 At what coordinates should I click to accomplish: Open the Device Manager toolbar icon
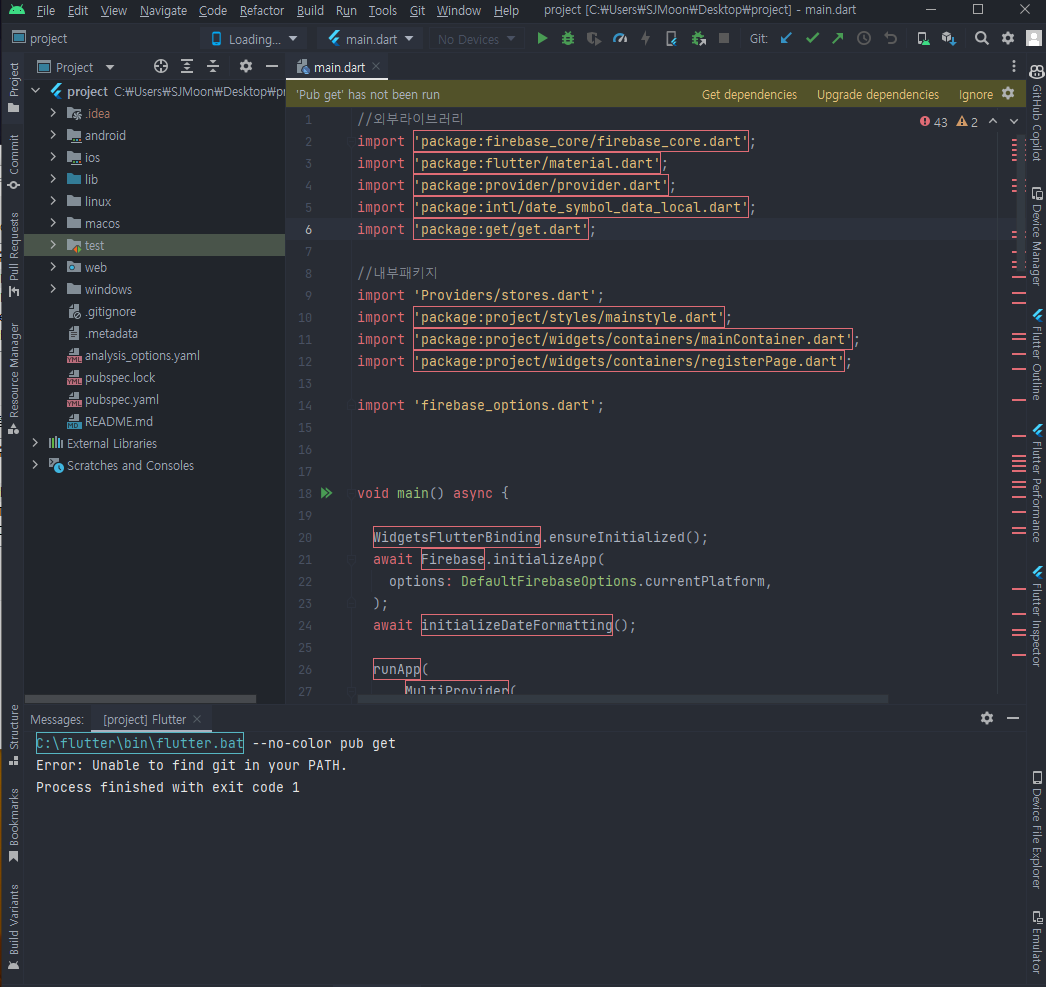tap(923, 39)
